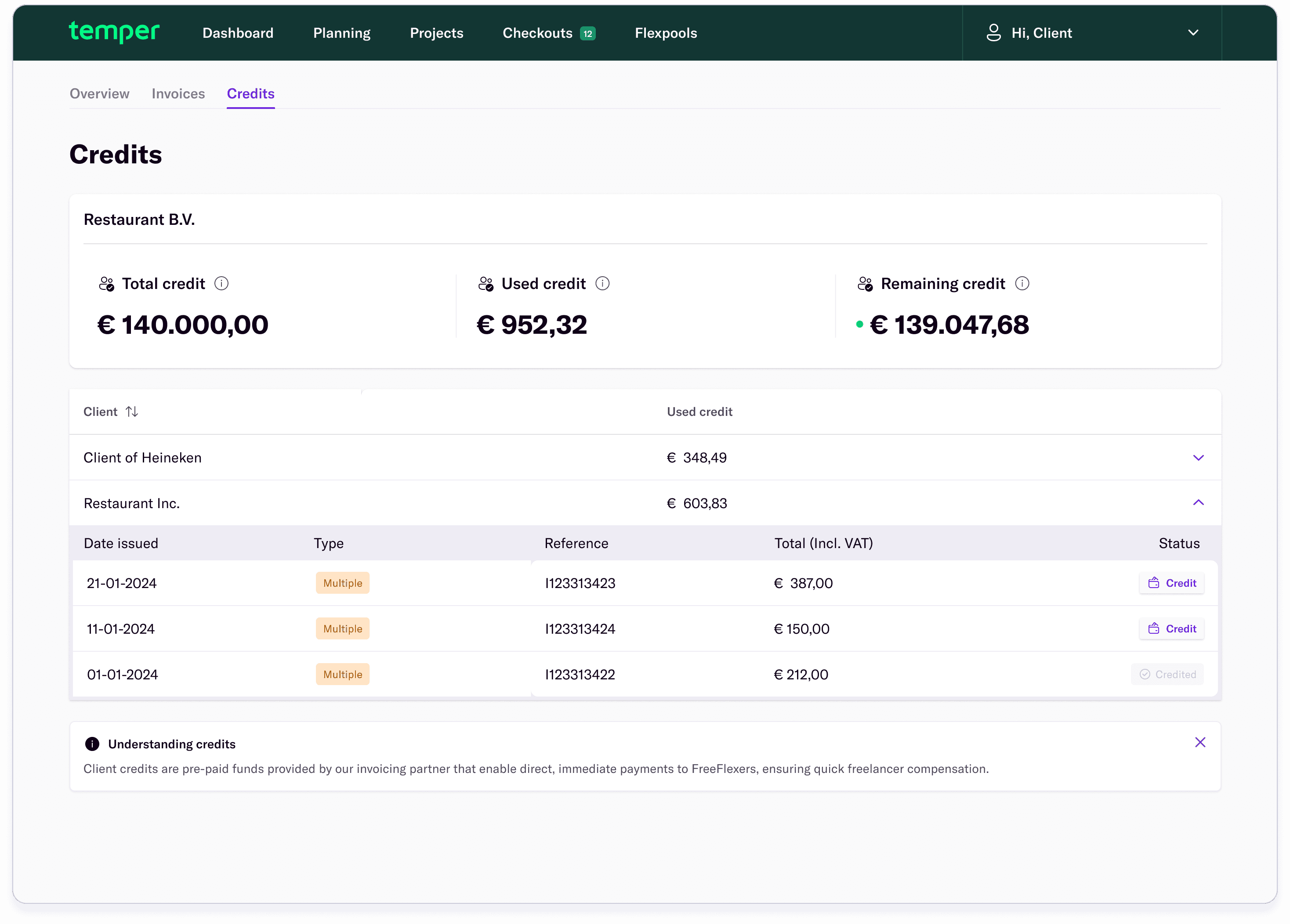Switch to the Overview tab
This screenshot has height=924, width=1290.
pyautogui.click(x=100, y=94)
